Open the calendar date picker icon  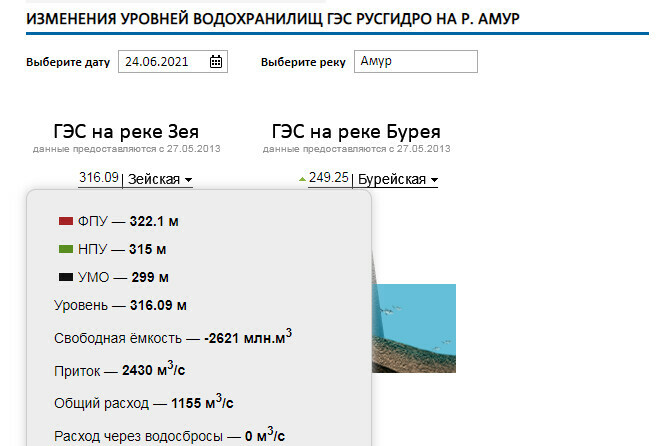pyautogui.click(x=216, y=61)
